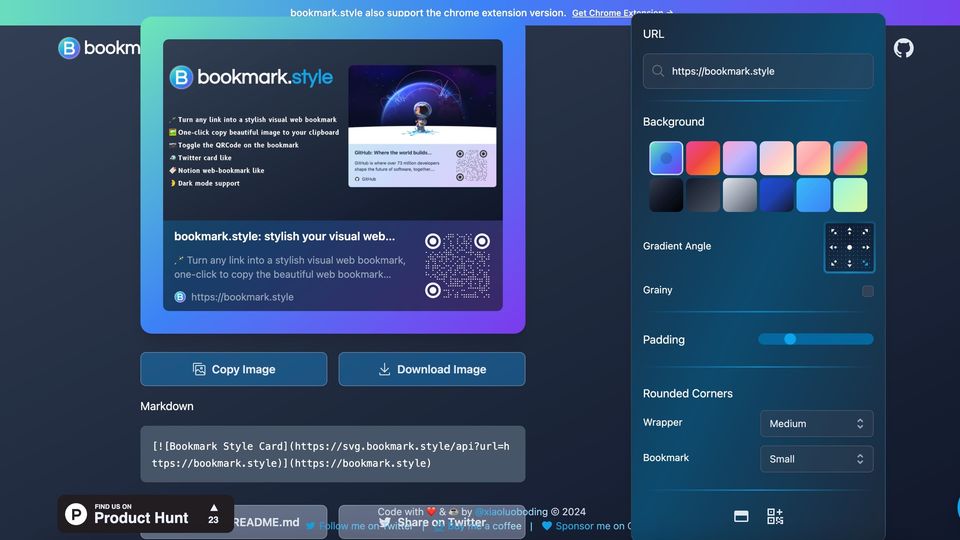Adjust the Padding slider
Screen dimensions: 960x540
(x=816, y=339)
